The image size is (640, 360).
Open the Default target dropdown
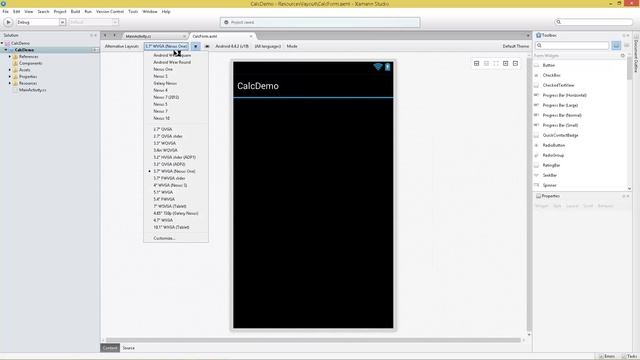point(93,22)
